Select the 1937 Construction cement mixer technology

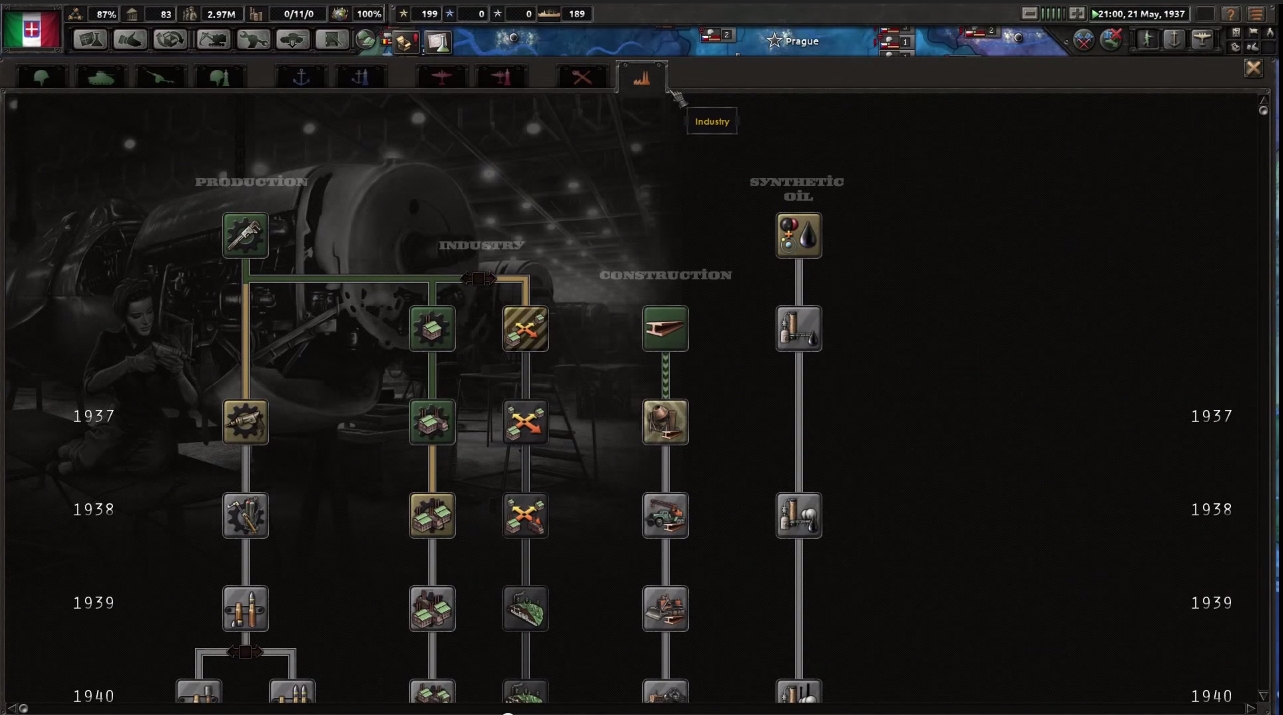[x=665, y=422]
